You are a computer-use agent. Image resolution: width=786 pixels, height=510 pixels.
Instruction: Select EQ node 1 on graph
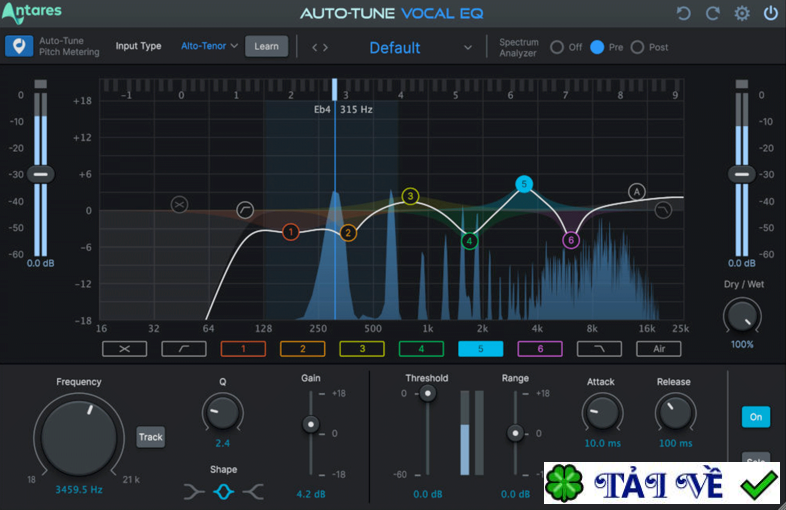click(291, 232)
